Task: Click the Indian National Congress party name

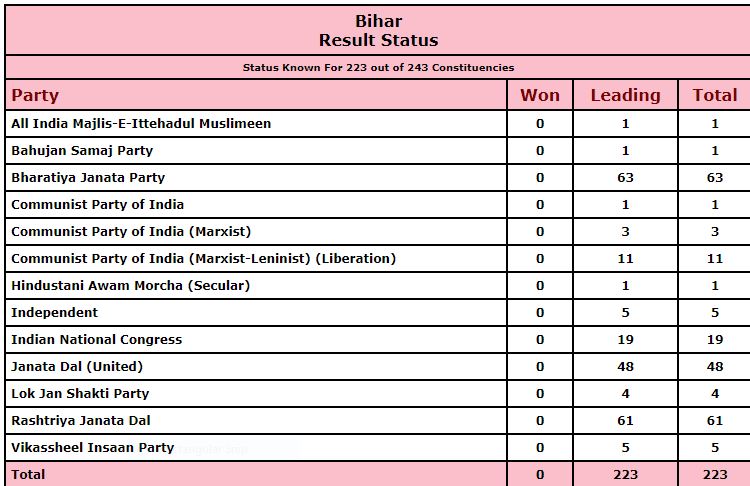Action: coord(97,340)
